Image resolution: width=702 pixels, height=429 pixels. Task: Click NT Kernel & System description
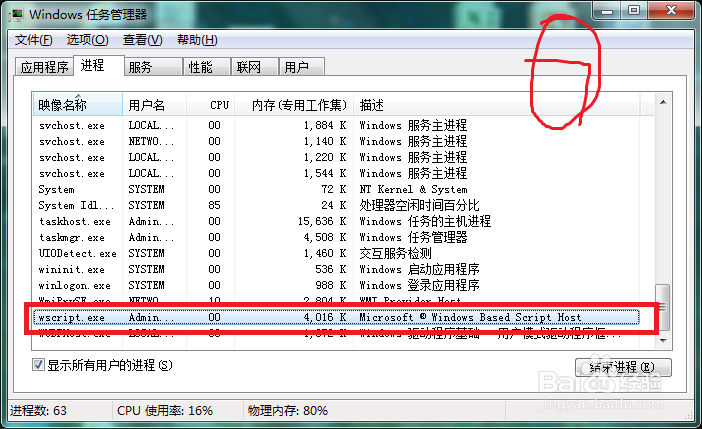tap(413, 189)
